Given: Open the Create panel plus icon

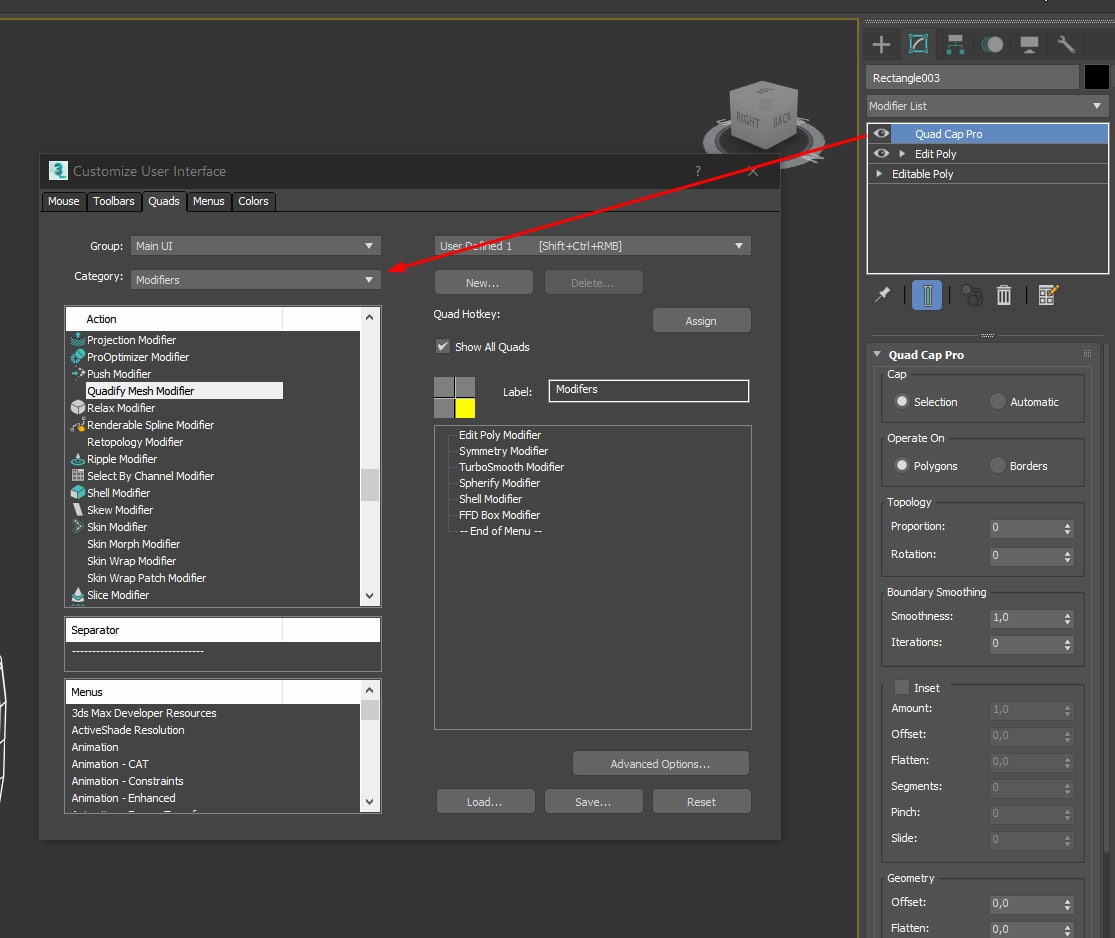Looking at the screenshot, I should click(881, 44).
